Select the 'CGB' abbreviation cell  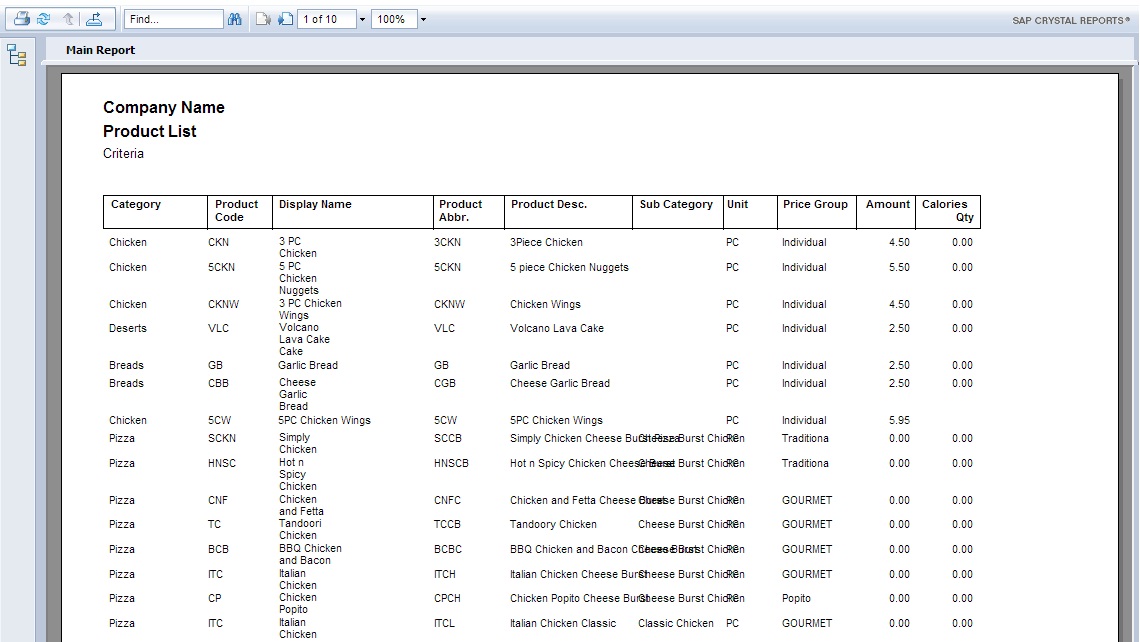(x=445, y=383)
